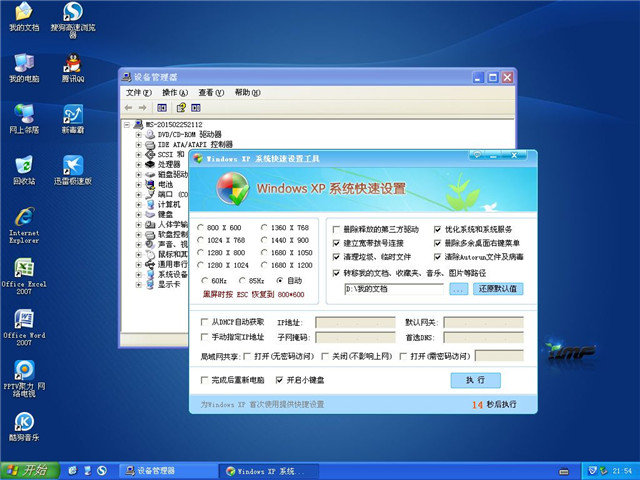This screenshot has height=480, width=640.
Task: Click the feedback bubble icon in setup tool title bar
Action: click(x=477, y=155)
